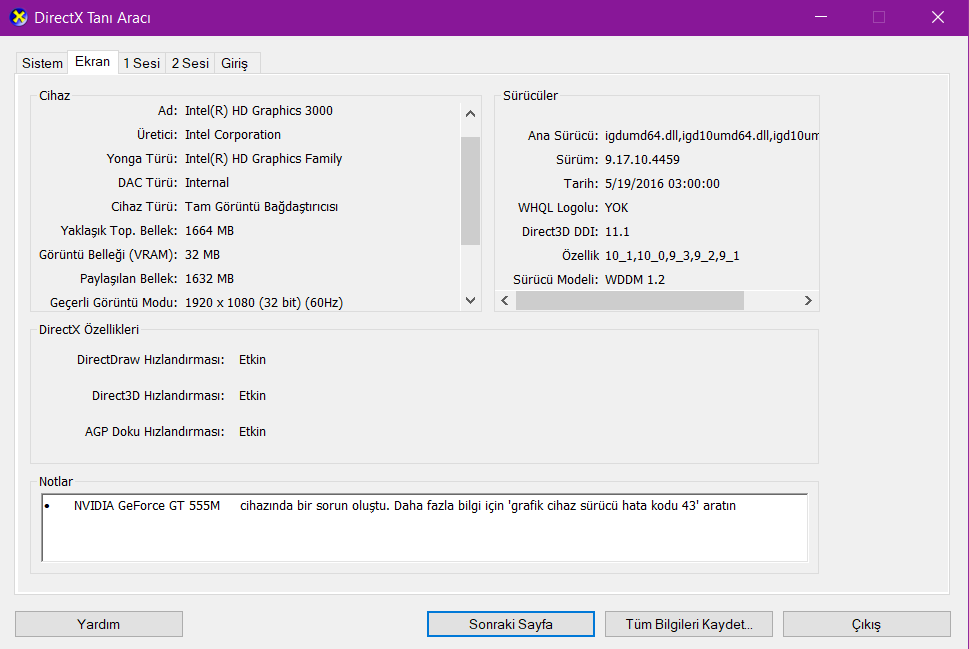This screenshot has width=969, height=649.
Task: Click Sürücüler scroll right arrow
Action: pyautogui.click(x=808, y=300)
